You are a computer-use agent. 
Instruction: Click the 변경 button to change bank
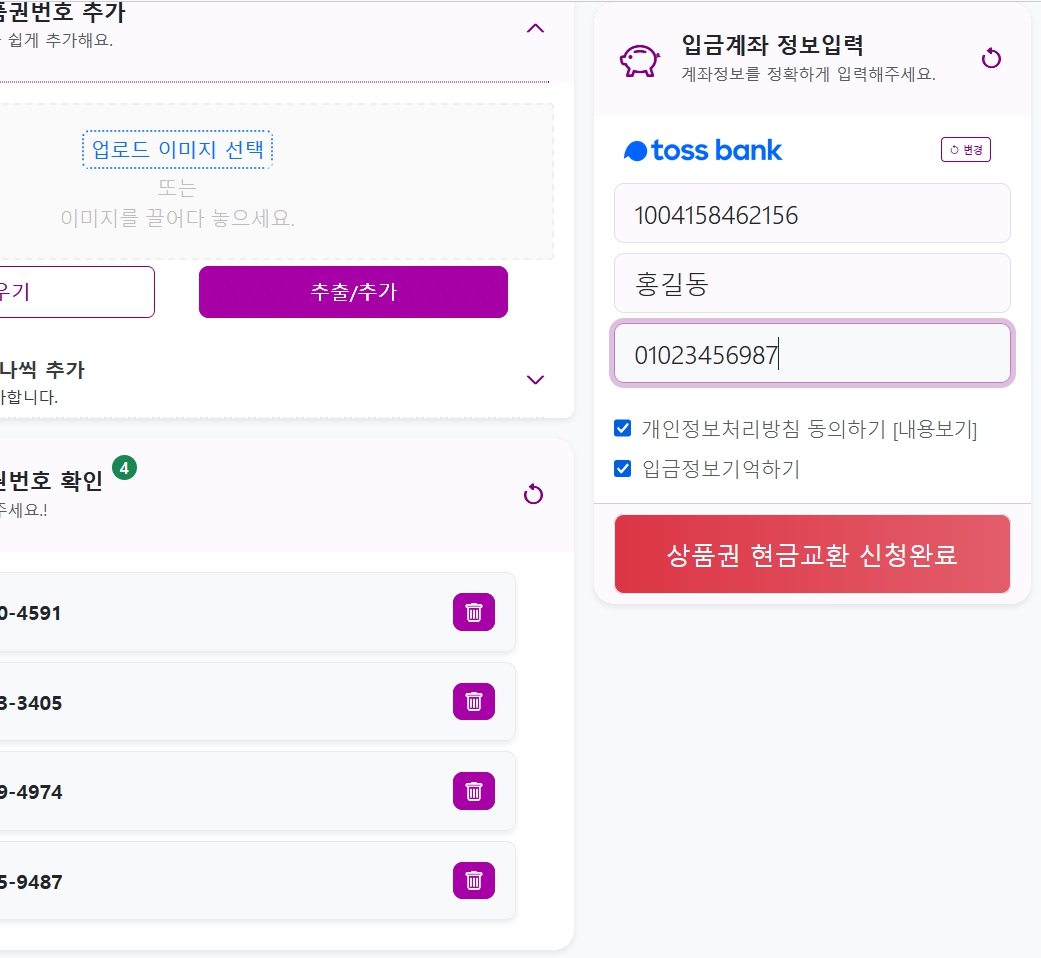tap(965, 149)
